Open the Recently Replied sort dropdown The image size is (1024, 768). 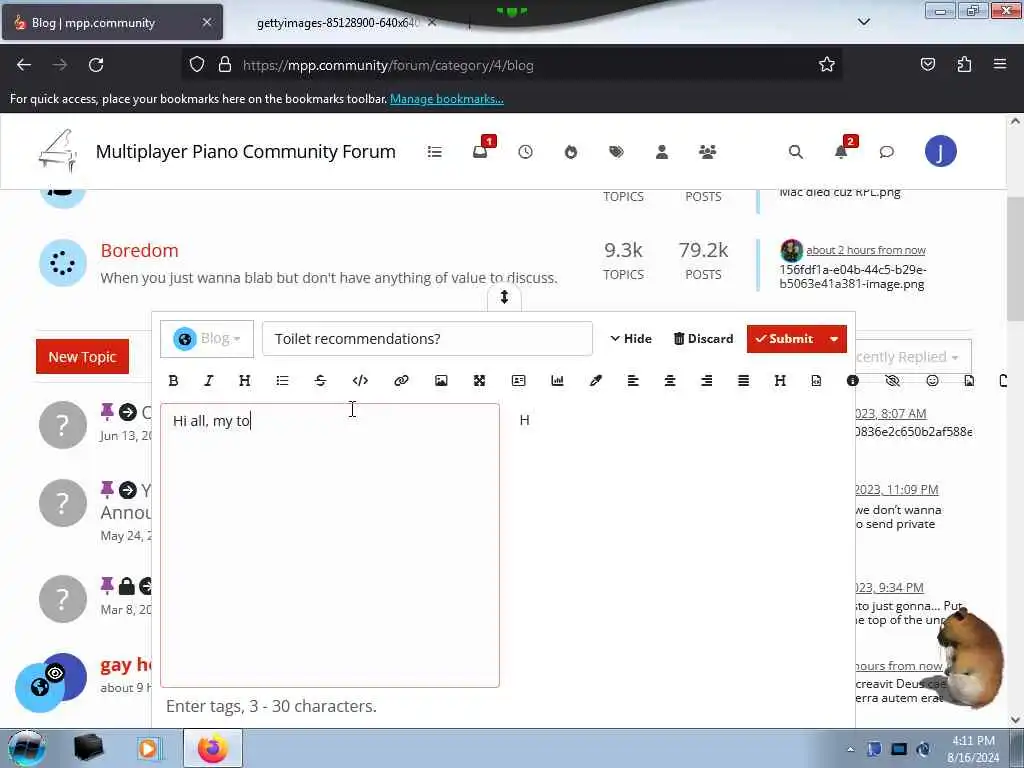[912, 357]
